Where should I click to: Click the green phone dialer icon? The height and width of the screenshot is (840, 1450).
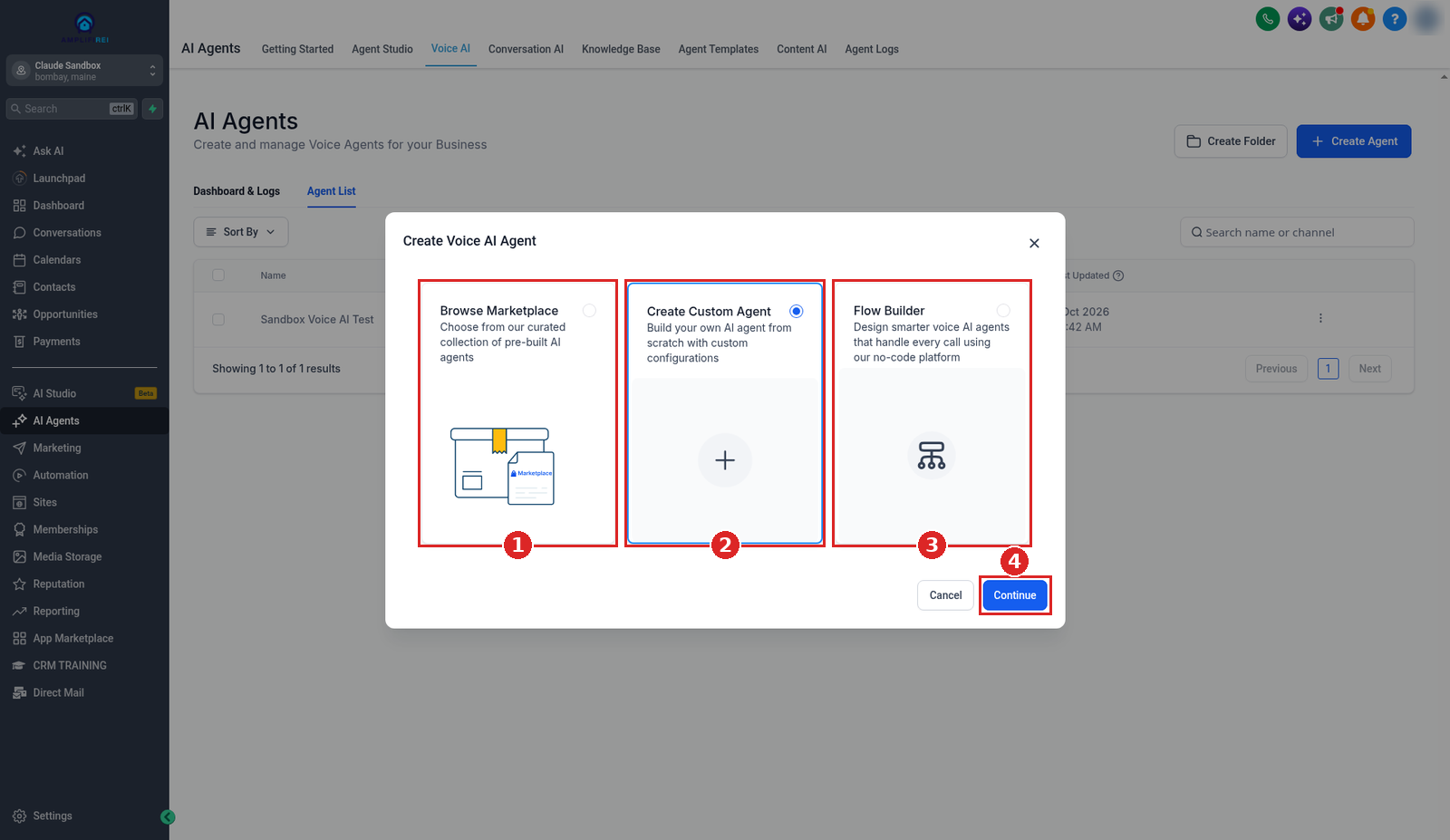point(1268,18)
